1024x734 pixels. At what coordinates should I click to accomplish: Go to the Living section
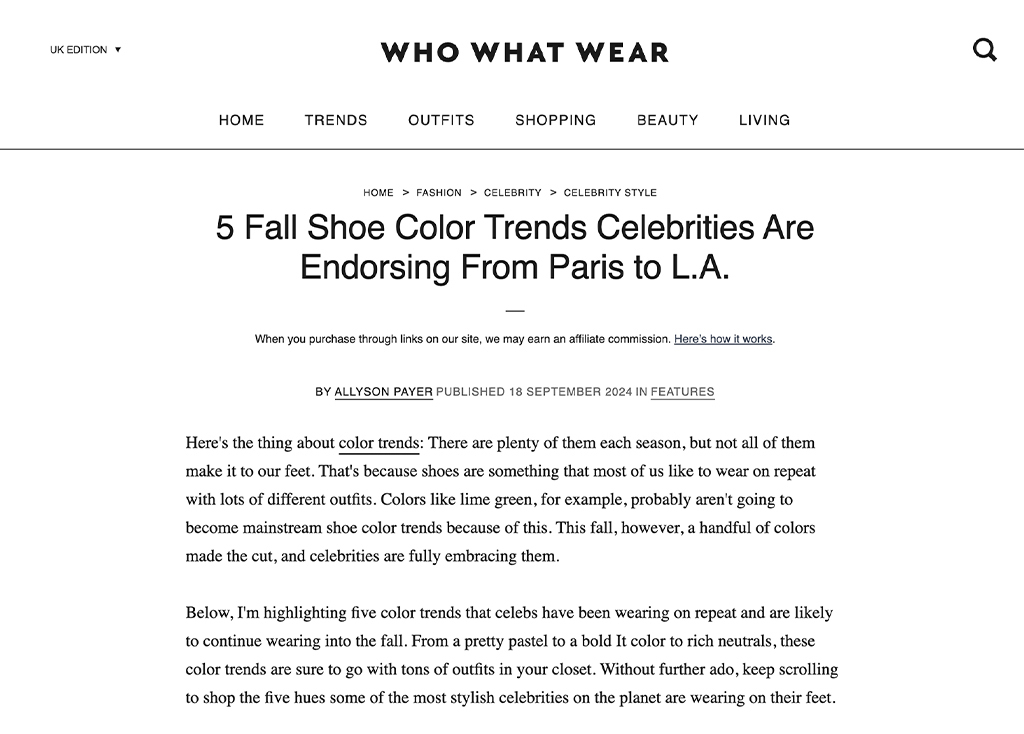(764, 120)
